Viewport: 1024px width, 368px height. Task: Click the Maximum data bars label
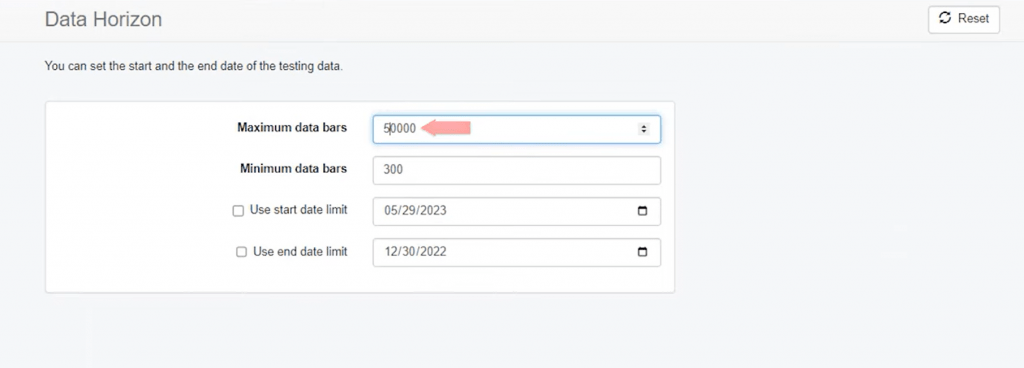coord(292,128)
